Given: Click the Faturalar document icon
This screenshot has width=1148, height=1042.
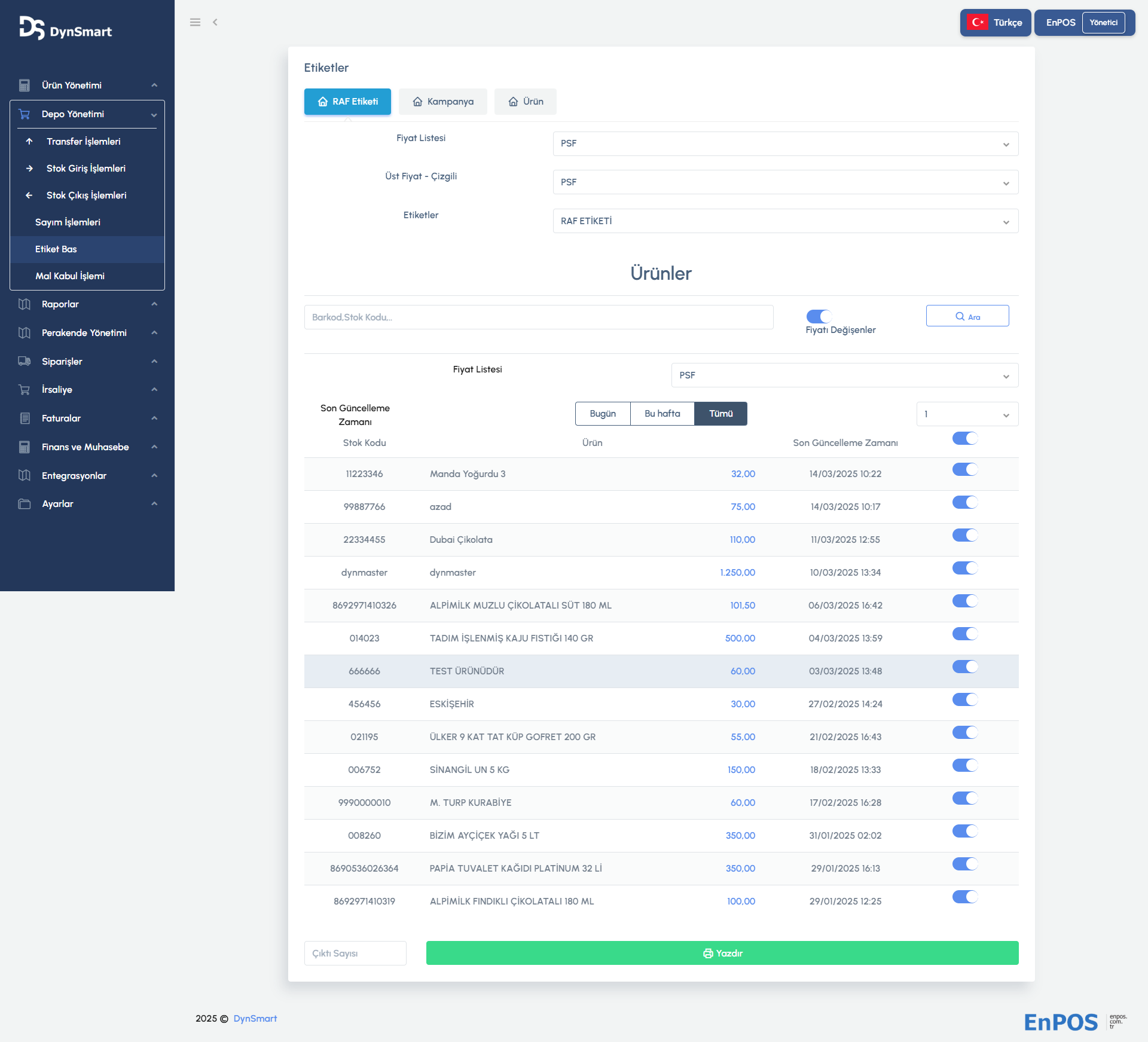Looking at the screenshot, I should point(25,418).
